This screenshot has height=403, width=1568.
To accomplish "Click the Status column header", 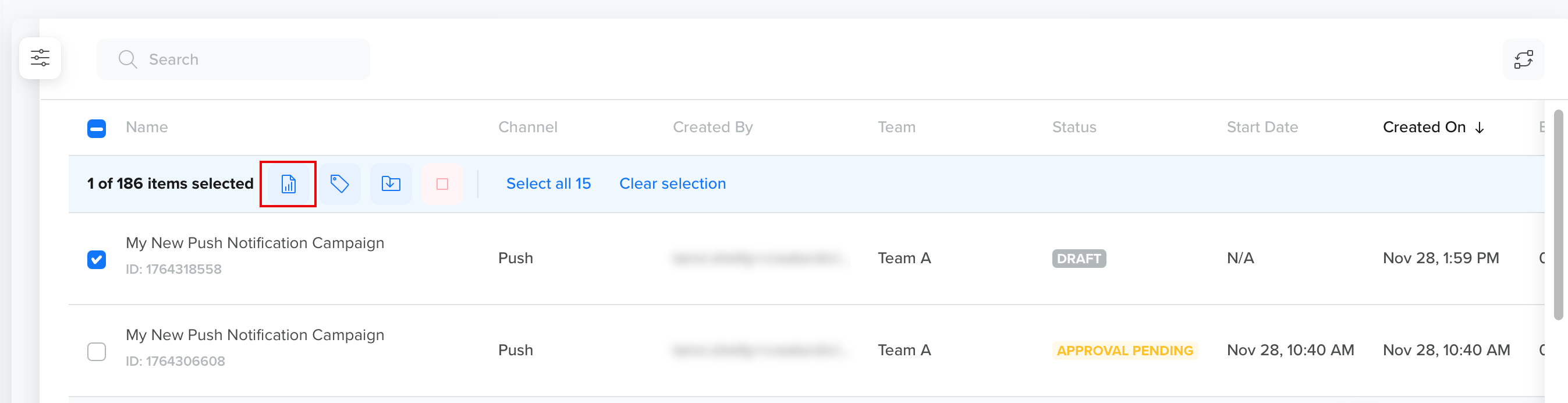I will click(1074, 126).
